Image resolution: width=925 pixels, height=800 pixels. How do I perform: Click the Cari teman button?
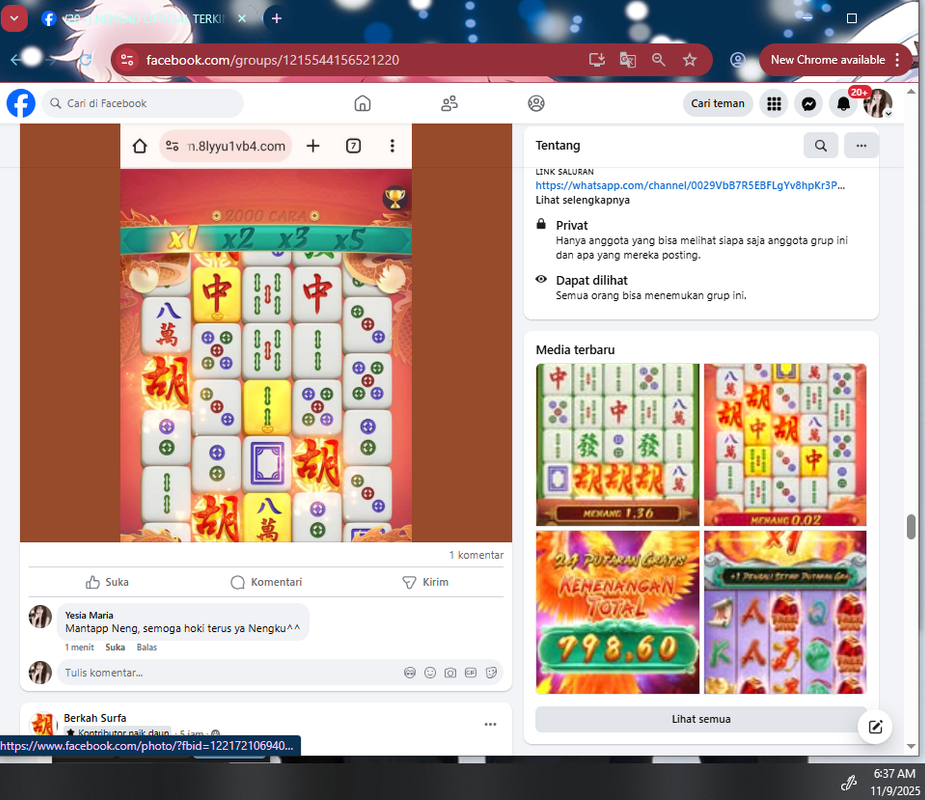click(717, 103)
